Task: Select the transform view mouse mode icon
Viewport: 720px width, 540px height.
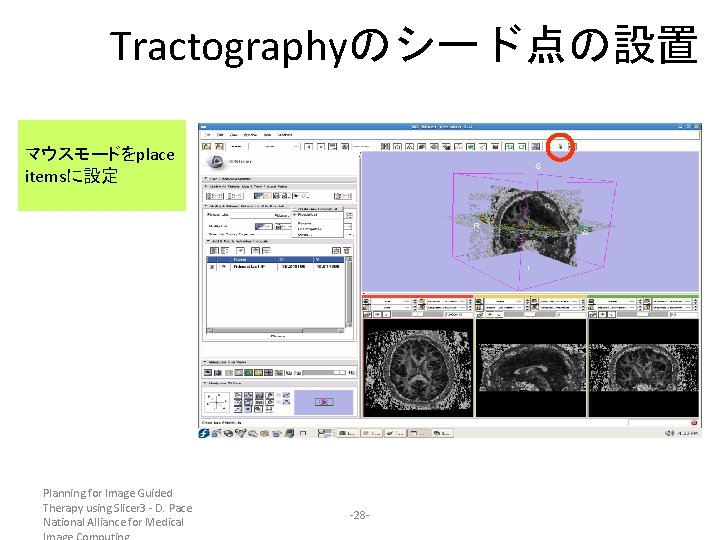Action: pos(572,147)
